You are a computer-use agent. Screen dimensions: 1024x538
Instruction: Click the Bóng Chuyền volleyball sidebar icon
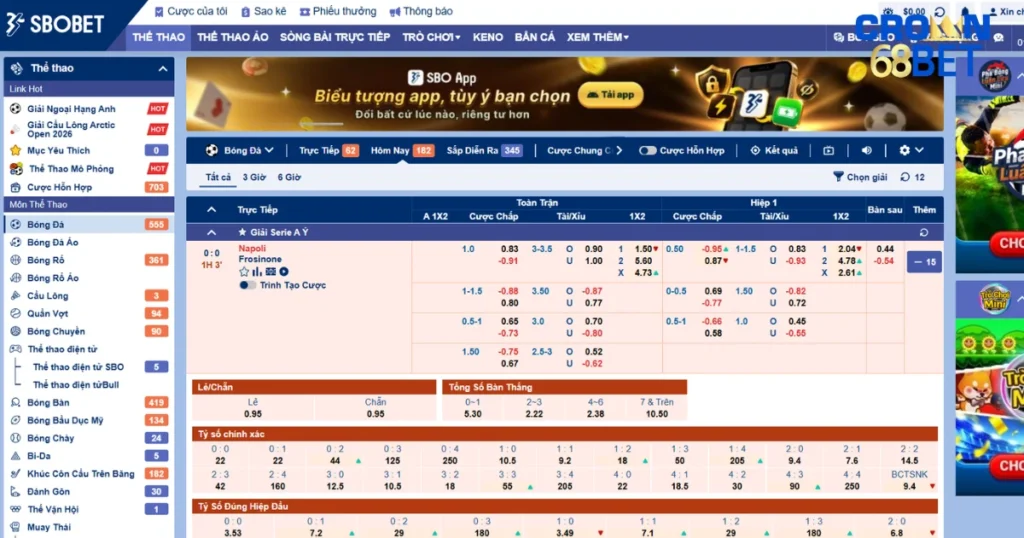click(16, 331)
